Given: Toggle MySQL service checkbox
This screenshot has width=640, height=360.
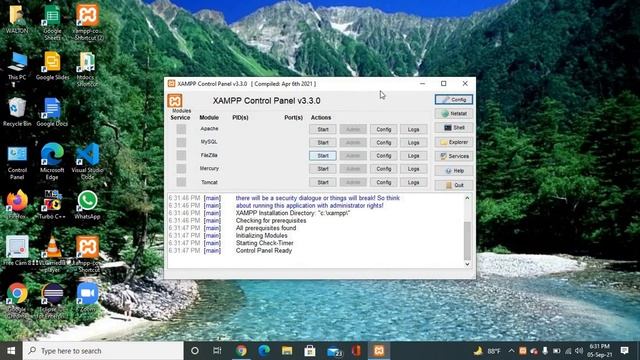Looking at the screenshot, I should tap(181, 142).
